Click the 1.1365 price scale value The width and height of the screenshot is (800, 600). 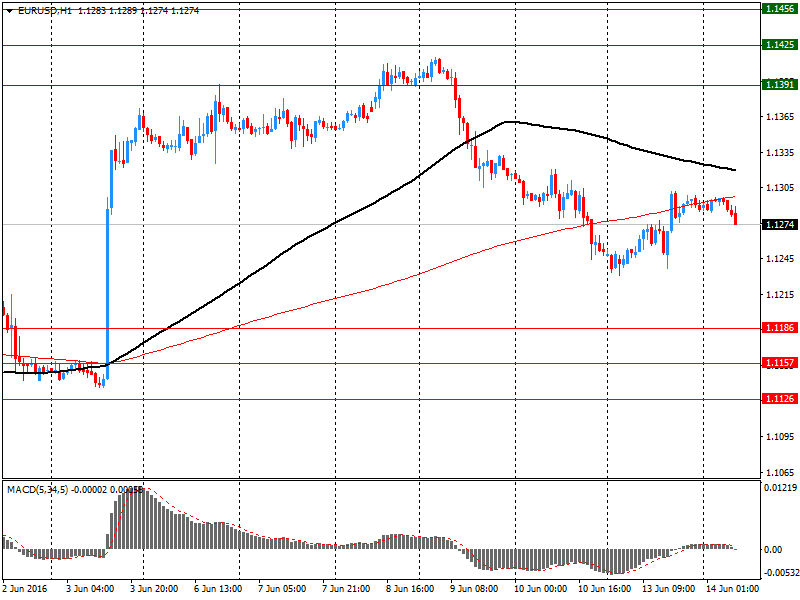[x=780, y=117]
